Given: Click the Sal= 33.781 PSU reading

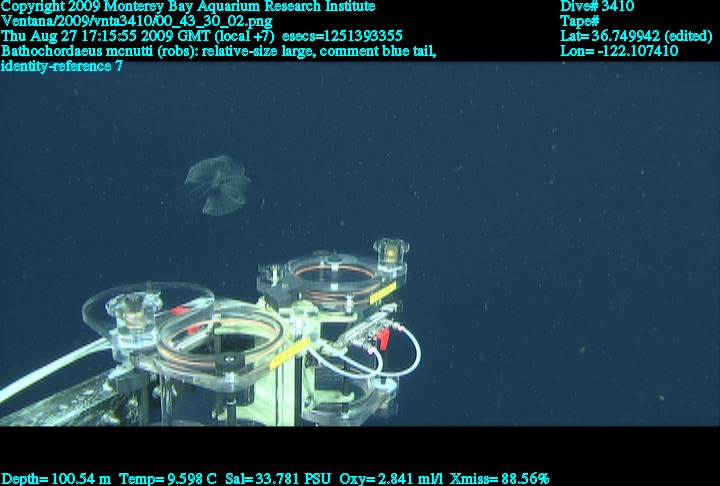Looking at the screenshot, I should 277,479.
